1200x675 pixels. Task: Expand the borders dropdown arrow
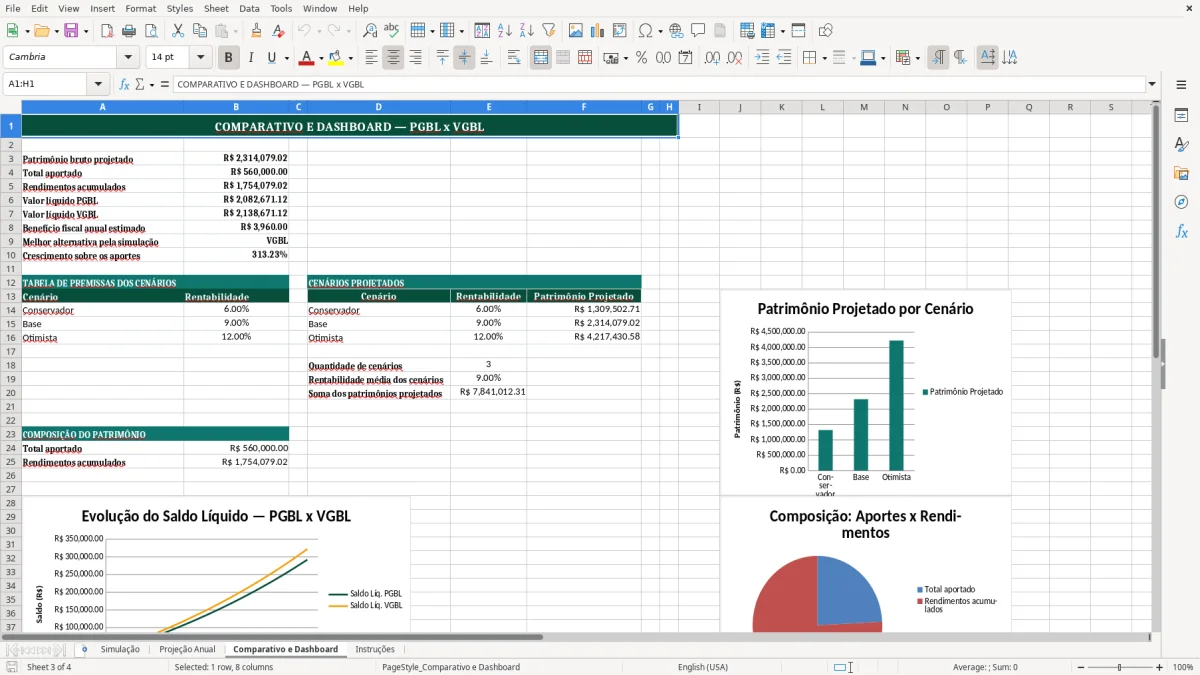(x=825, y=58)
